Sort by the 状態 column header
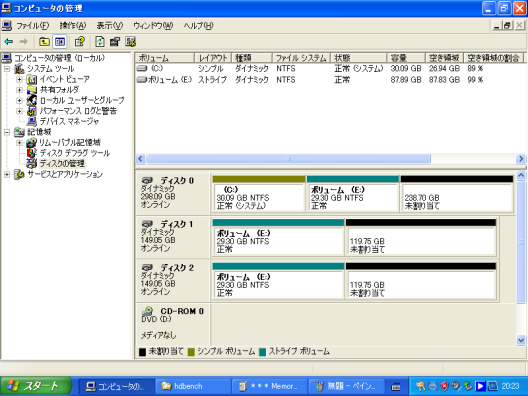Image resolution: width=528 pixels, height=396 pixels. pyautogui.click(x=359, y=58)
